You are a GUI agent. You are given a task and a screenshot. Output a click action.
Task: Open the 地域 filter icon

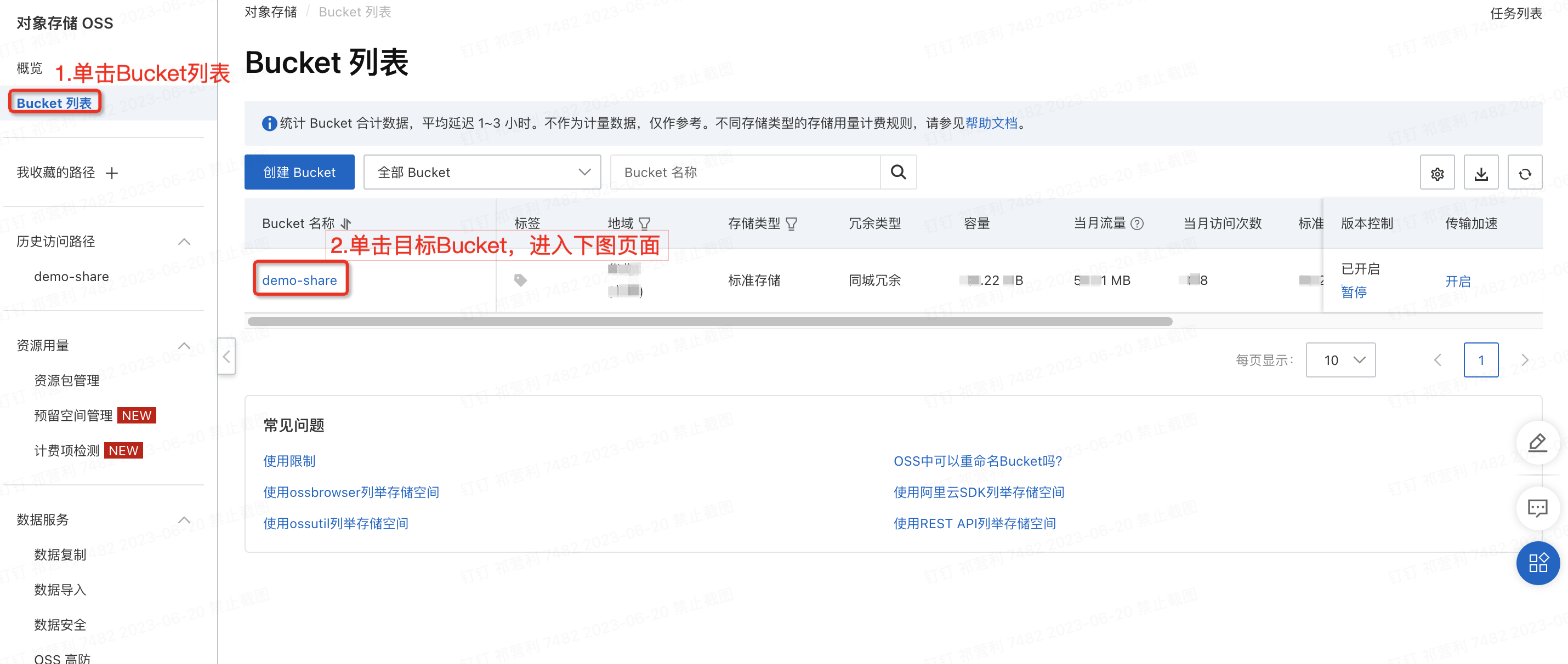pos(645,224)
